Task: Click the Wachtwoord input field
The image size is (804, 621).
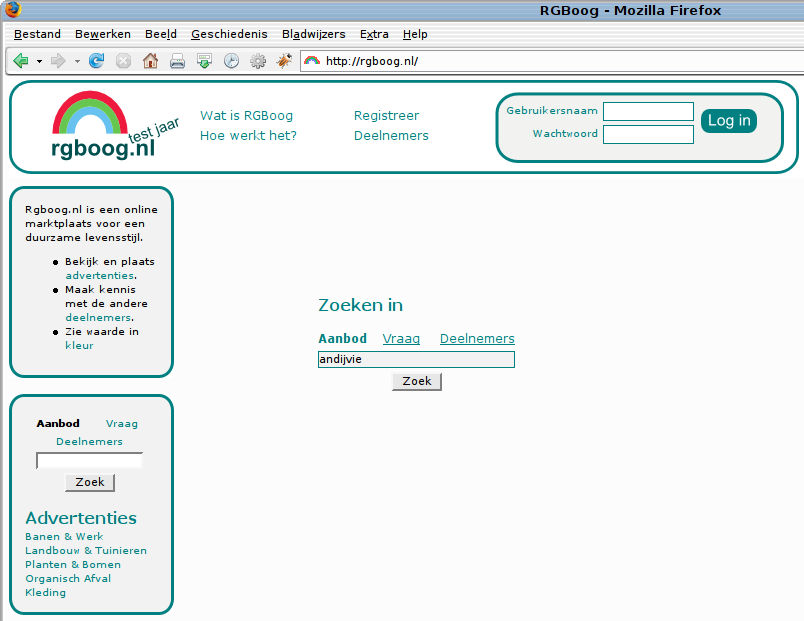Action: [649, 134]
